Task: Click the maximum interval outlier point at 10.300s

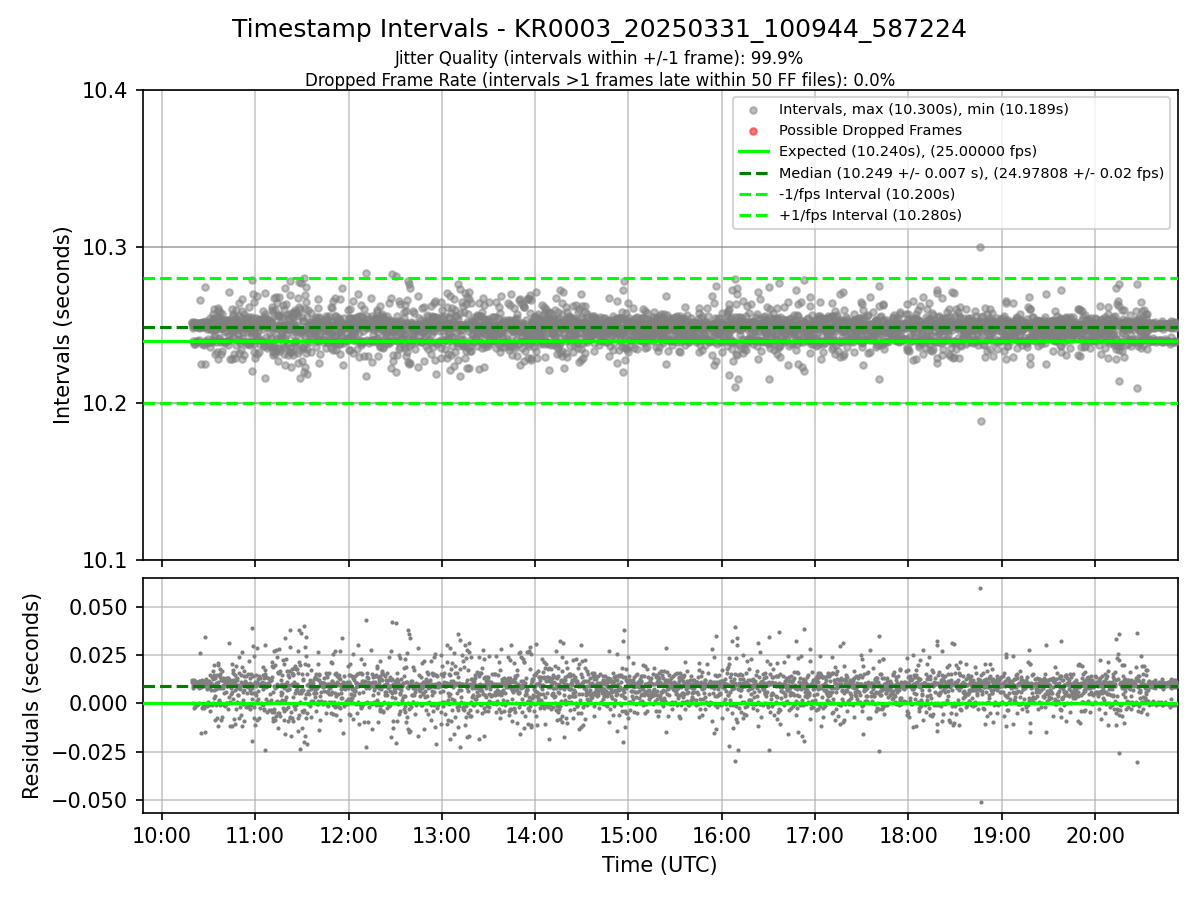Action: click(980, 247)
